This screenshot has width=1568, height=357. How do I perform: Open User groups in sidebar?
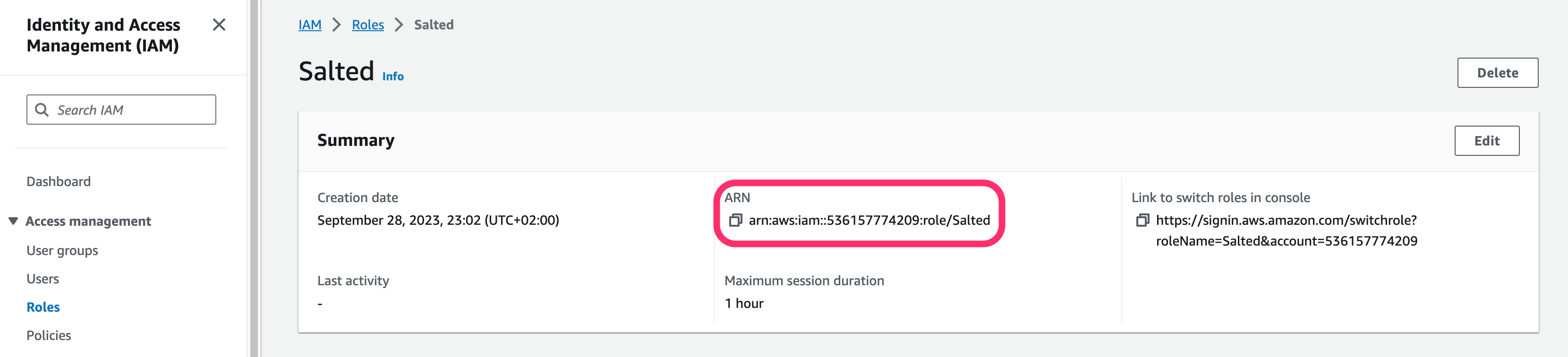point(62,251)
